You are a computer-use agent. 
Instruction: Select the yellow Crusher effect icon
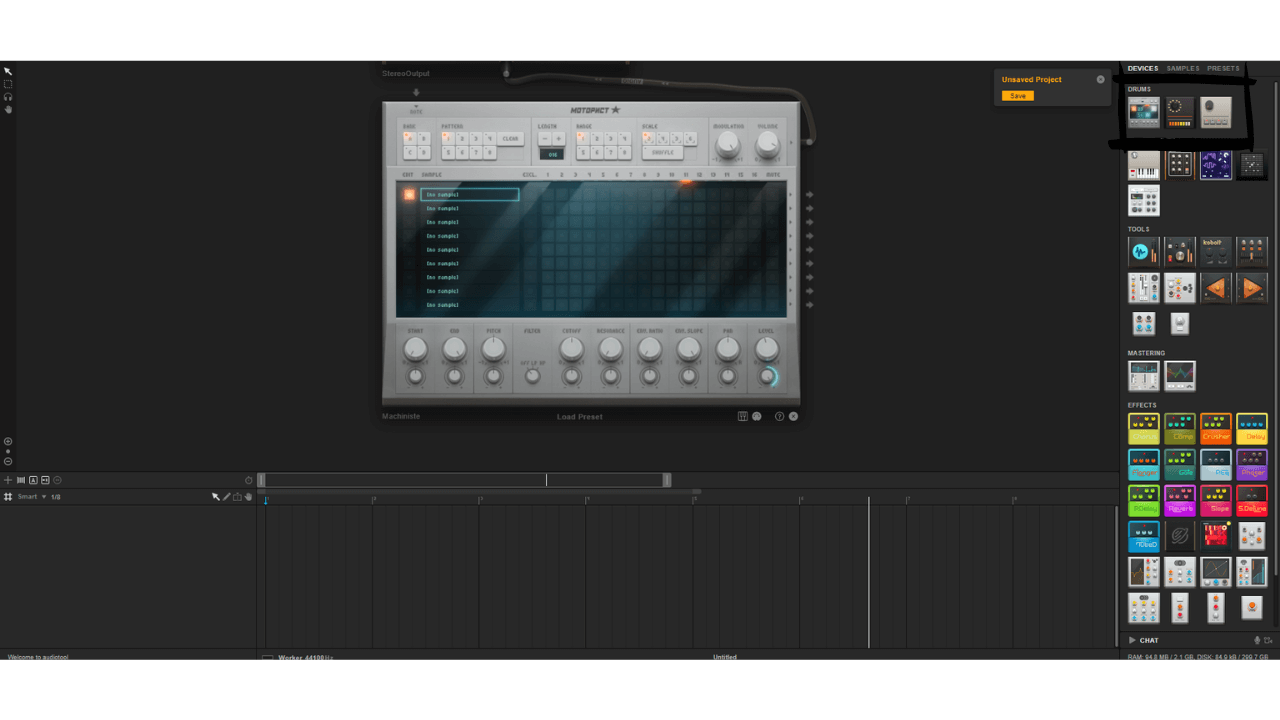click(x=1216, y=428)
